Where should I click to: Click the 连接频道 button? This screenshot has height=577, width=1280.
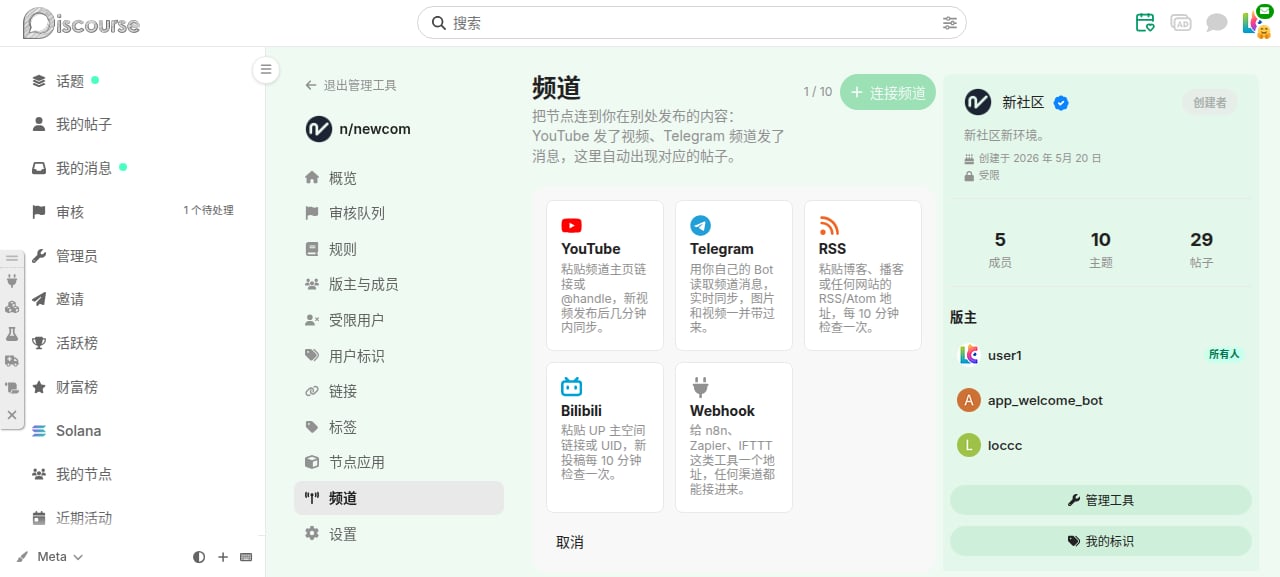pyautogui.click(x=888, y=92)
